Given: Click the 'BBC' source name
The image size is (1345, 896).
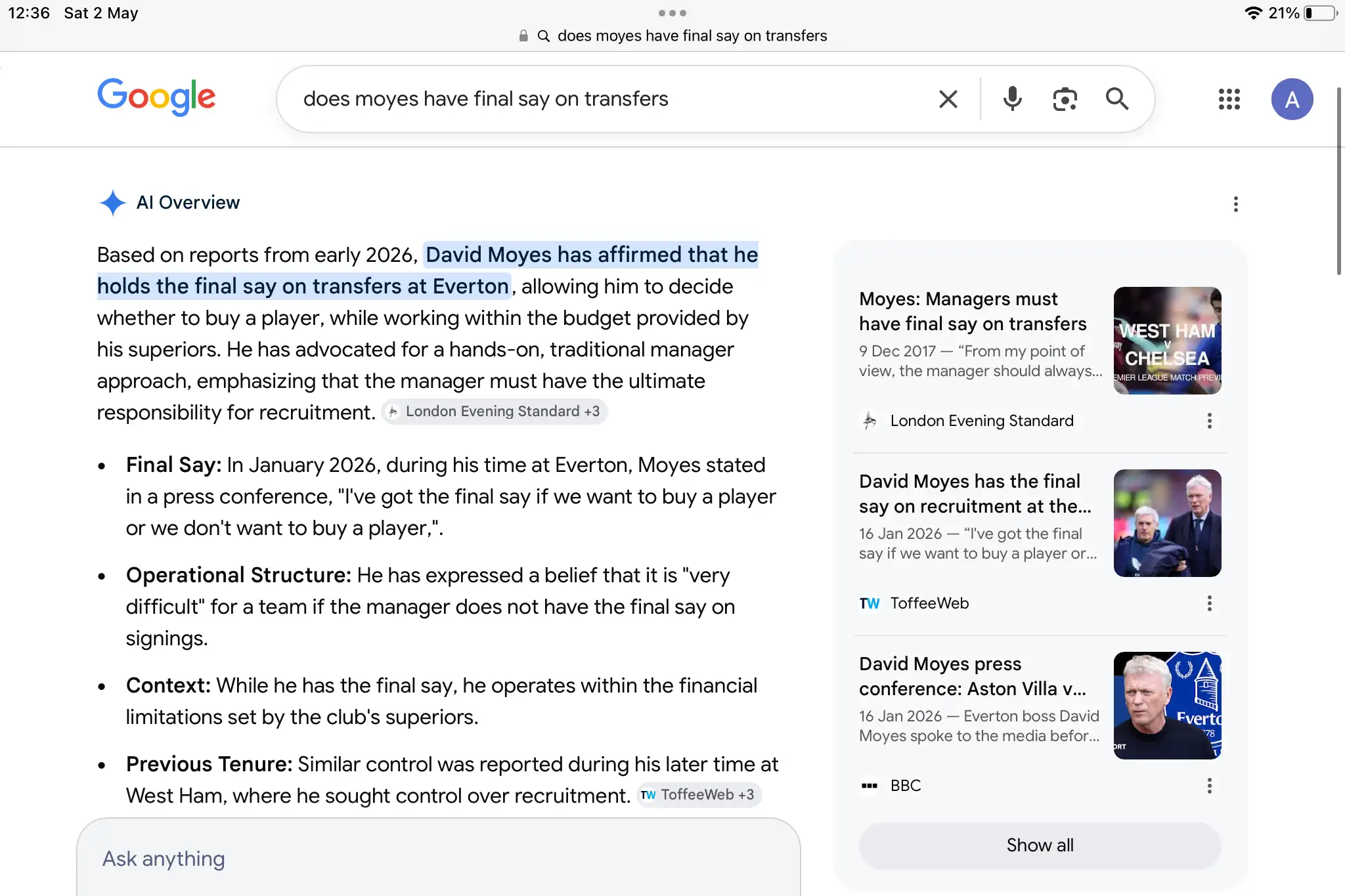Looking at the screenshot, I should [906, 786].
